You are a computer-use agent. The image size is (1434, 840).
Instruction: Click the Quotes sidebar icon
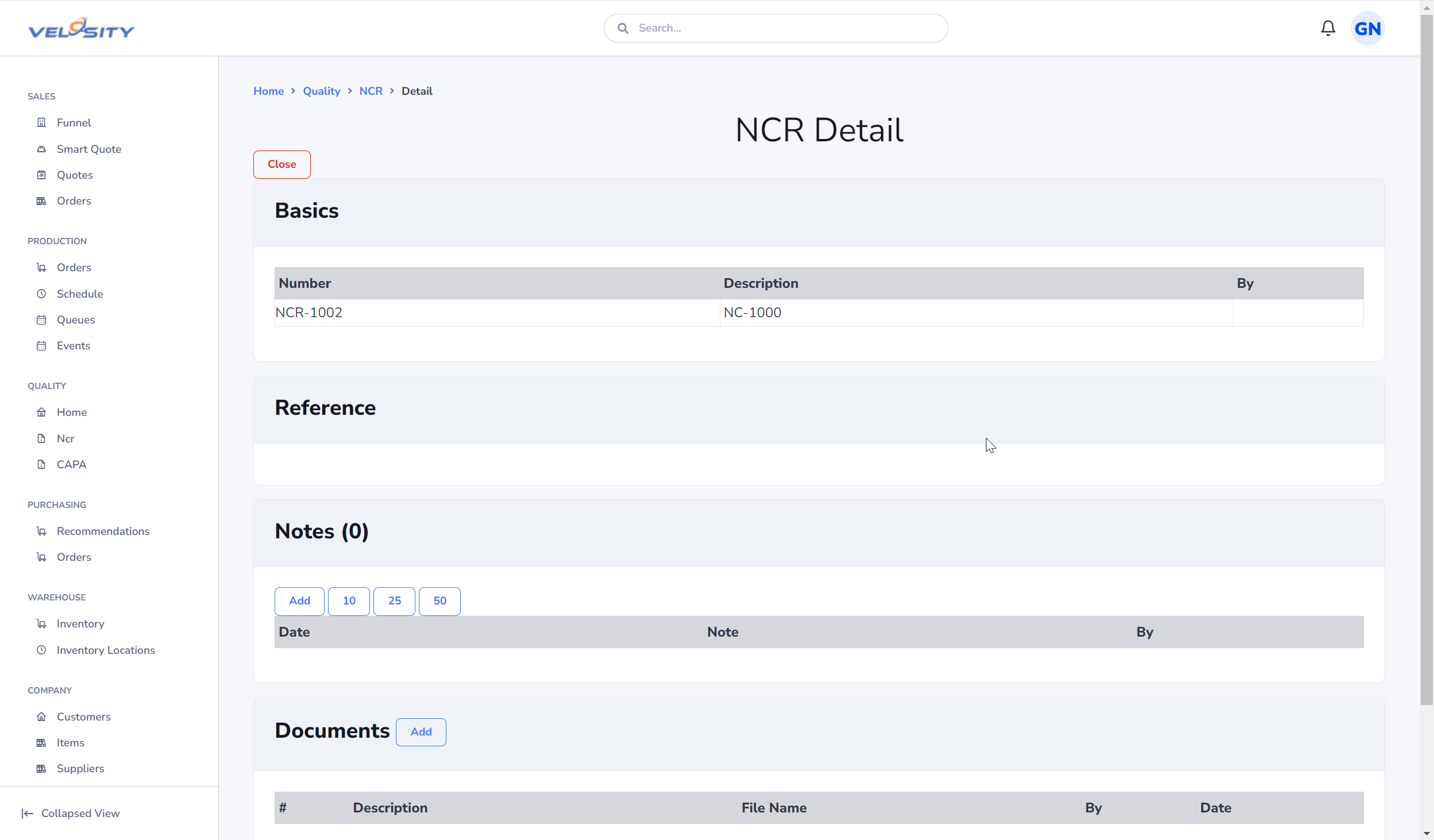tap(41, 175)
